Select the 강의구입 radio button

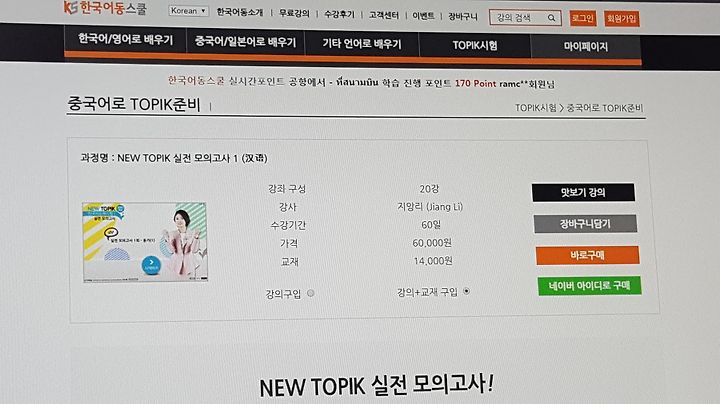(310, 293)
